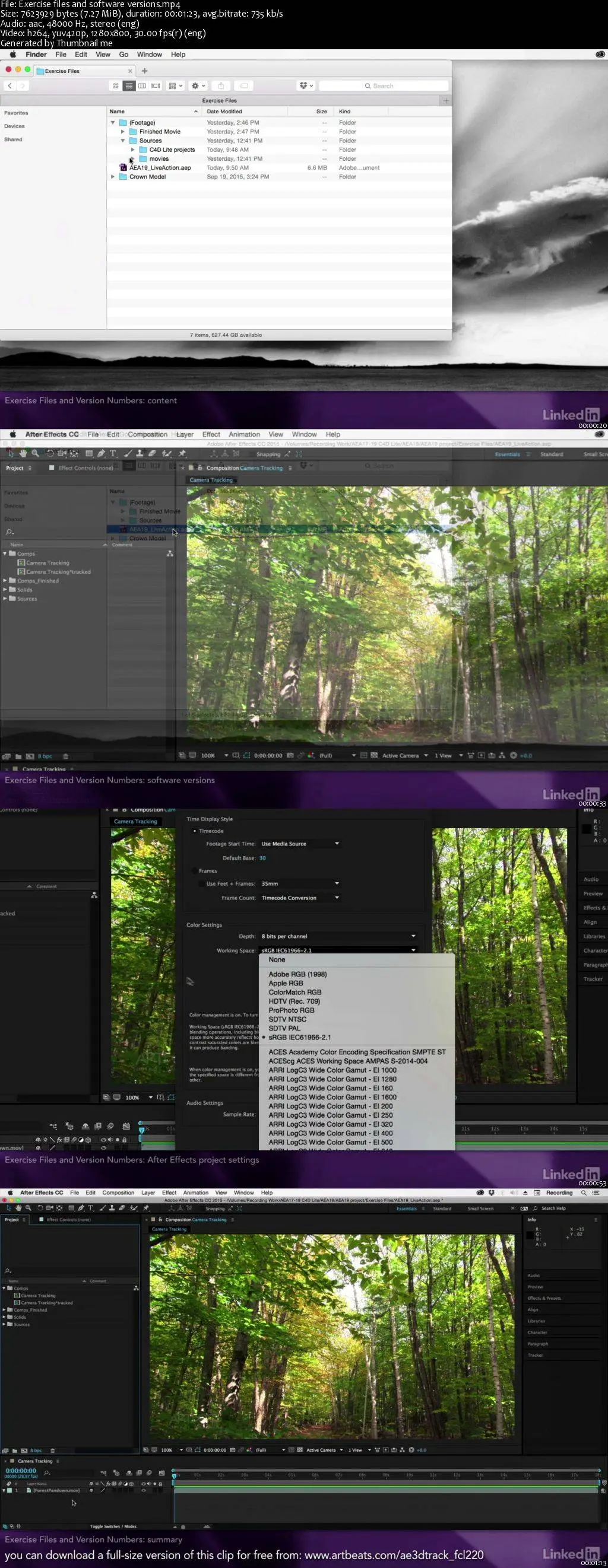This screenshot has height=1568, width=608.
Task: Select the Zoom tool in the summary frame
Action: pyautogui.click(x=28, y=1208)
